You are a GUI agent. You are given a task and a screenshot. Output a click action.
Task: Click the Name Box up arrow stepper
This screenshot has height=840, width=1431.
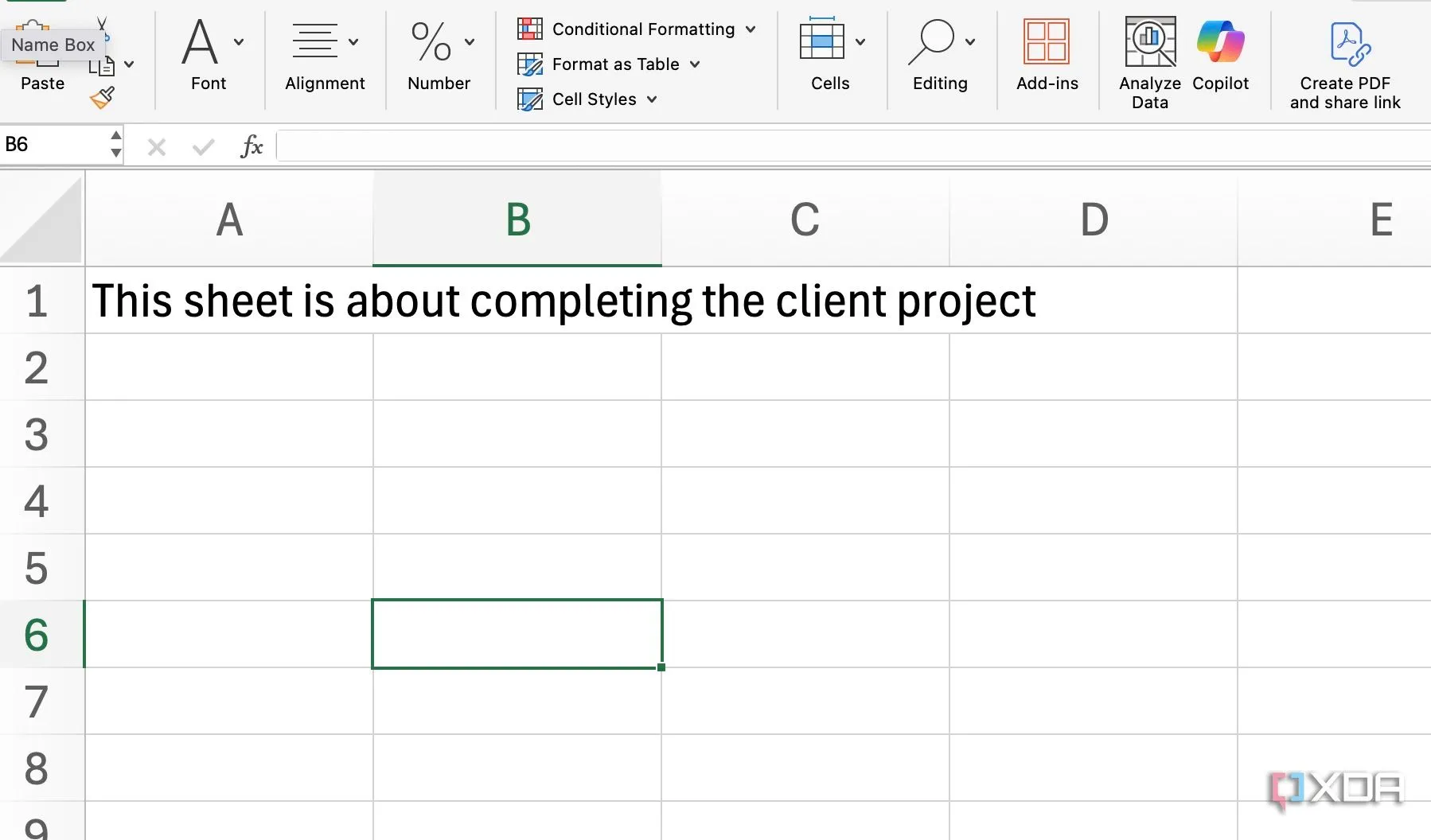[x=116, y=135]
